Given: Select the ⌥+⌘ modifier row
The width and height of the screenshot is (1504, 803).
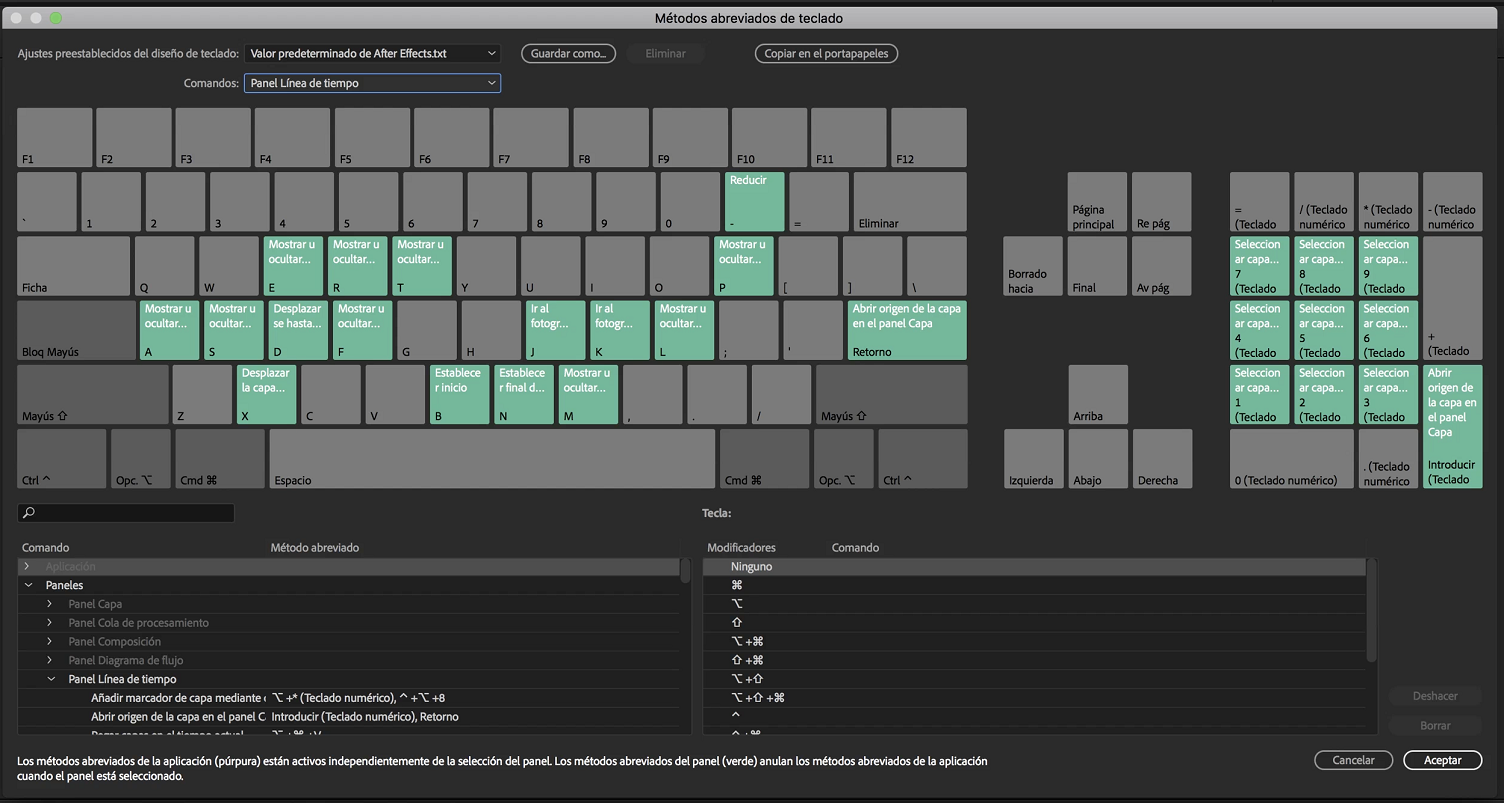Looking at the screenshot, I should [1035, 642].
